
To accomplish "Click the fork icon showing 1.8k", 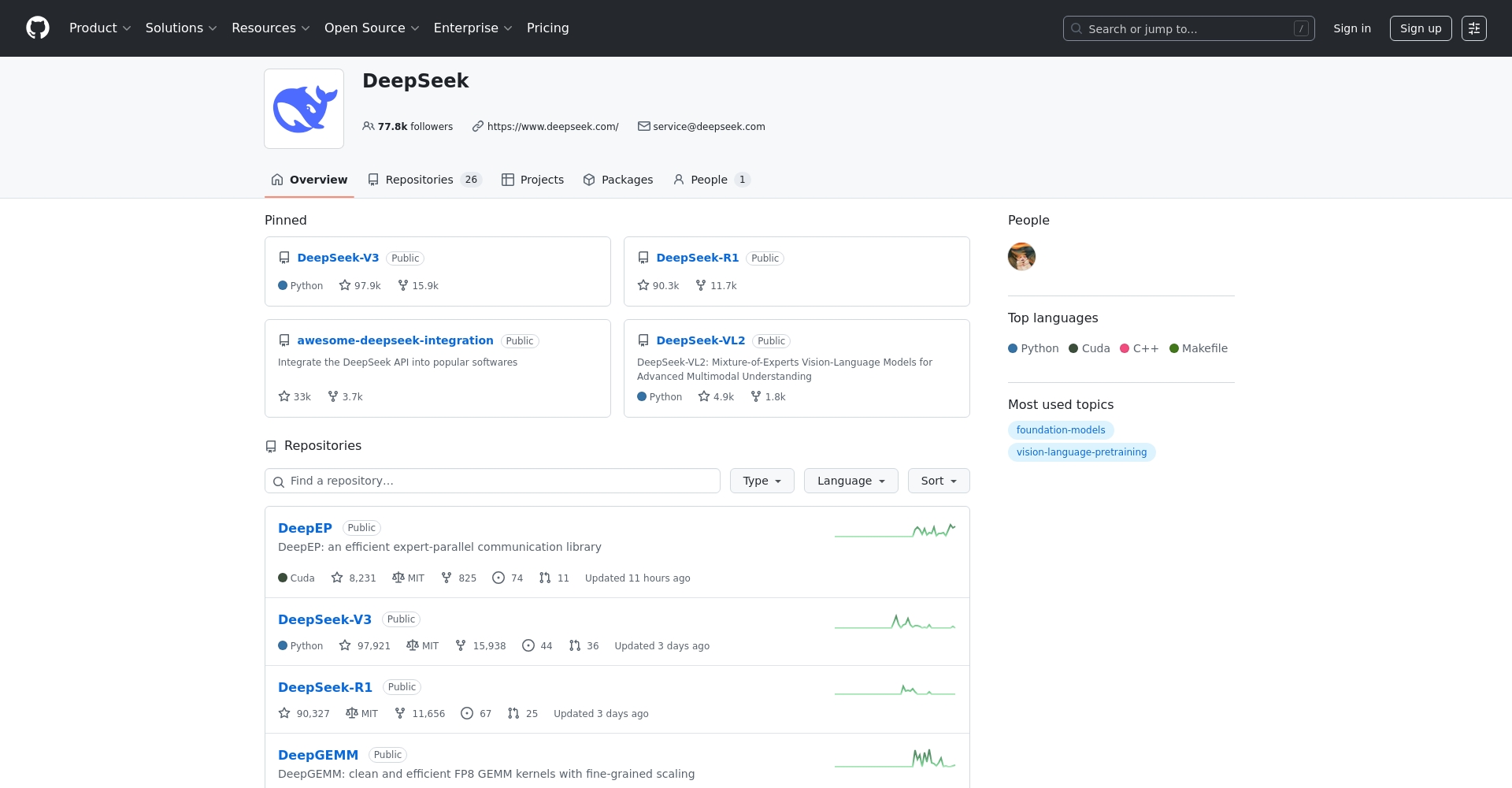I will click(756, 396).
